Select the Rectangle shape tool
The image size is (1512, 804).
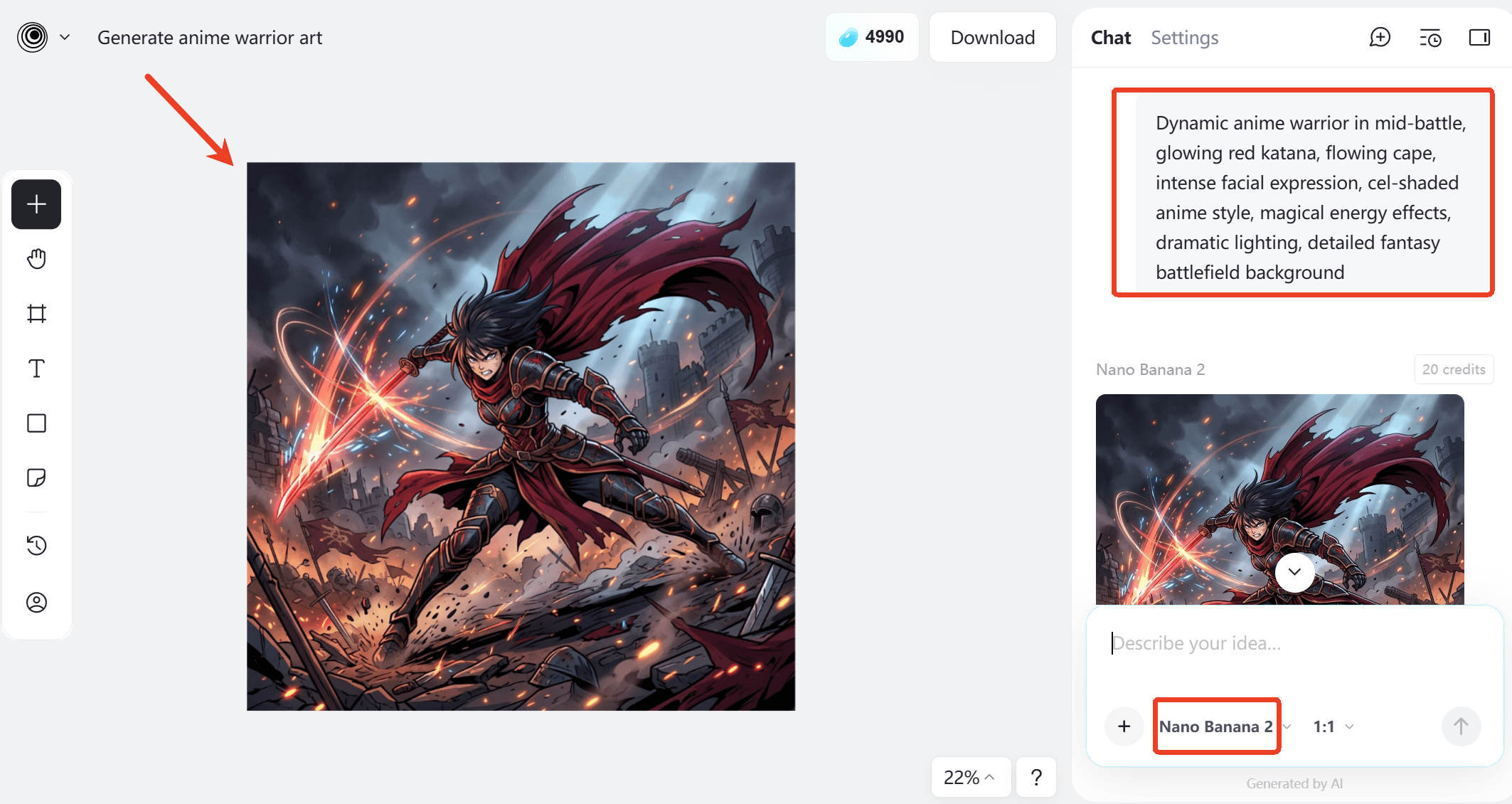[x=36, y=423]
